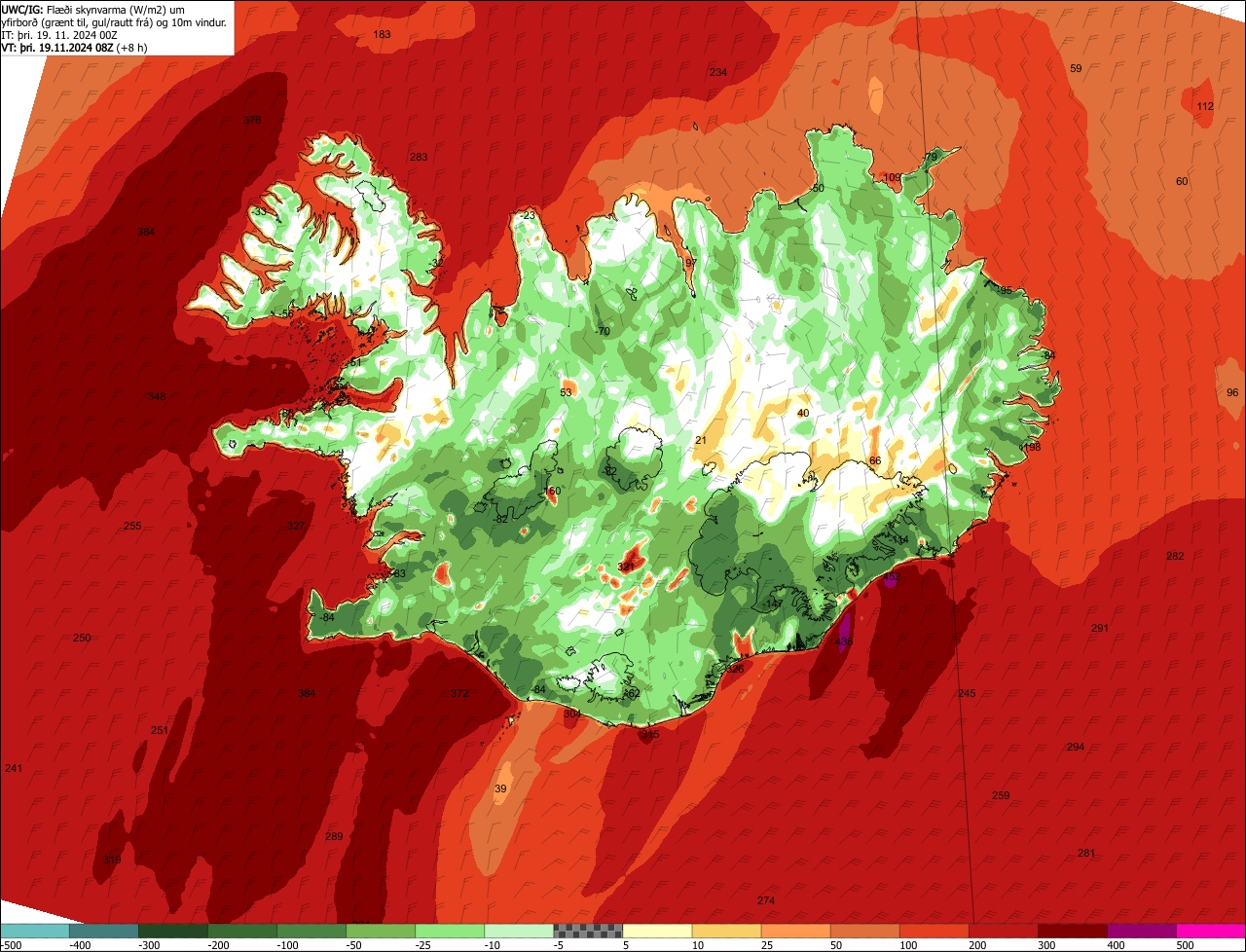This screenshot has height=952, width=1246.
Task: Click the light green swatch between -25 and -10
Action: coord(450,931)
